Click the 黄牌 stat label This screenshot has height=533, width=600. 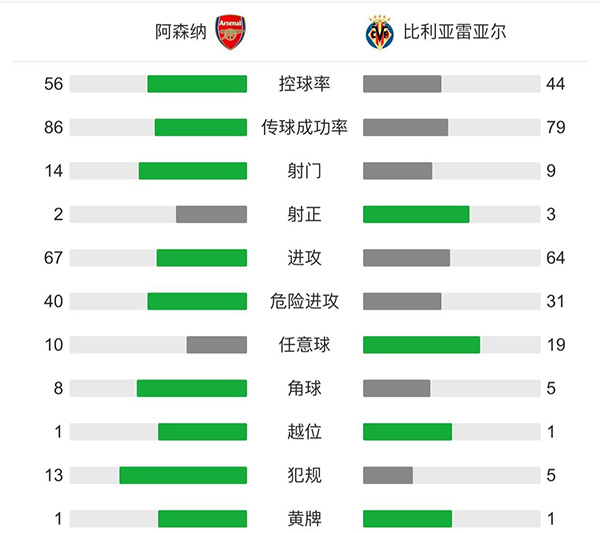(x=304, y=519)
